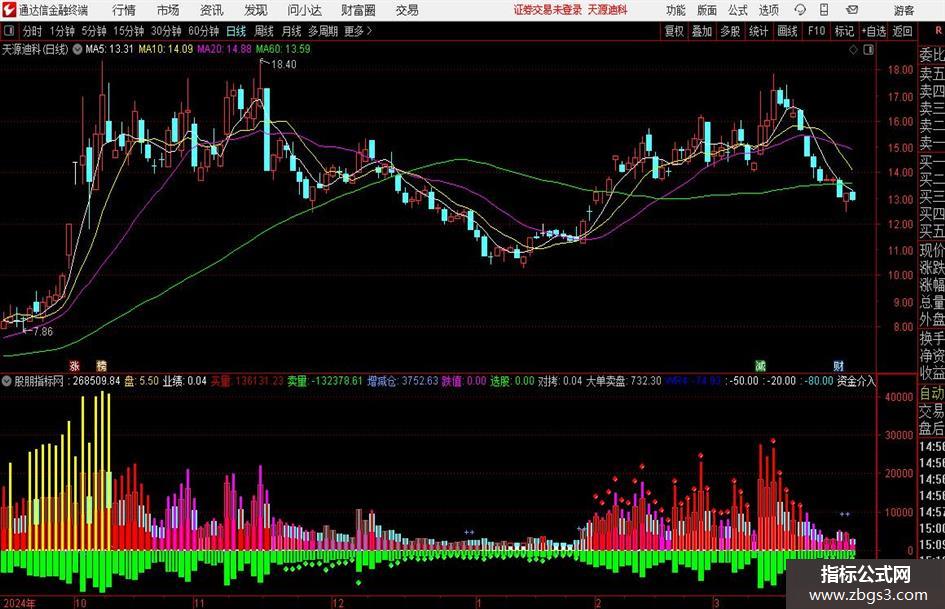Click the 画线 drawing tools button

(x=787, y=31)
